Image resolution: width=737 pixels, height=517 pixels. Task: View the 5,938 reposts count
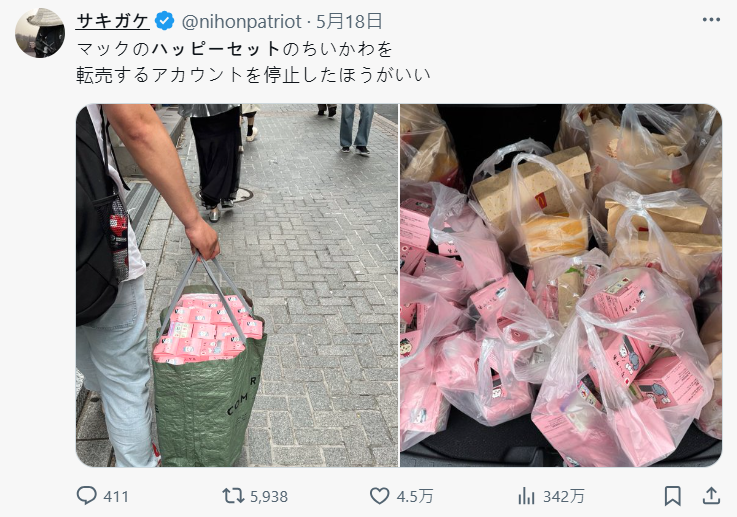[x=269, y=496]
